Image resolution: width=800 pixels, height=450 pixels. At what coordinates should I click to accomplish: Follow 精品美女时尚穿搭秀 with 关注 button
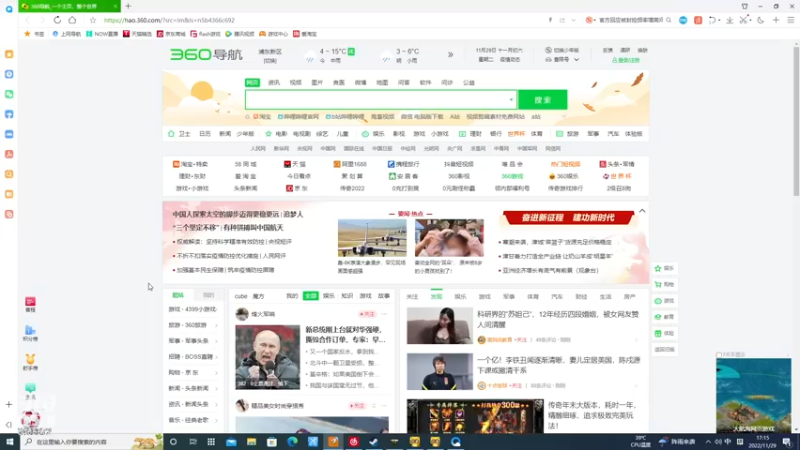357,406
